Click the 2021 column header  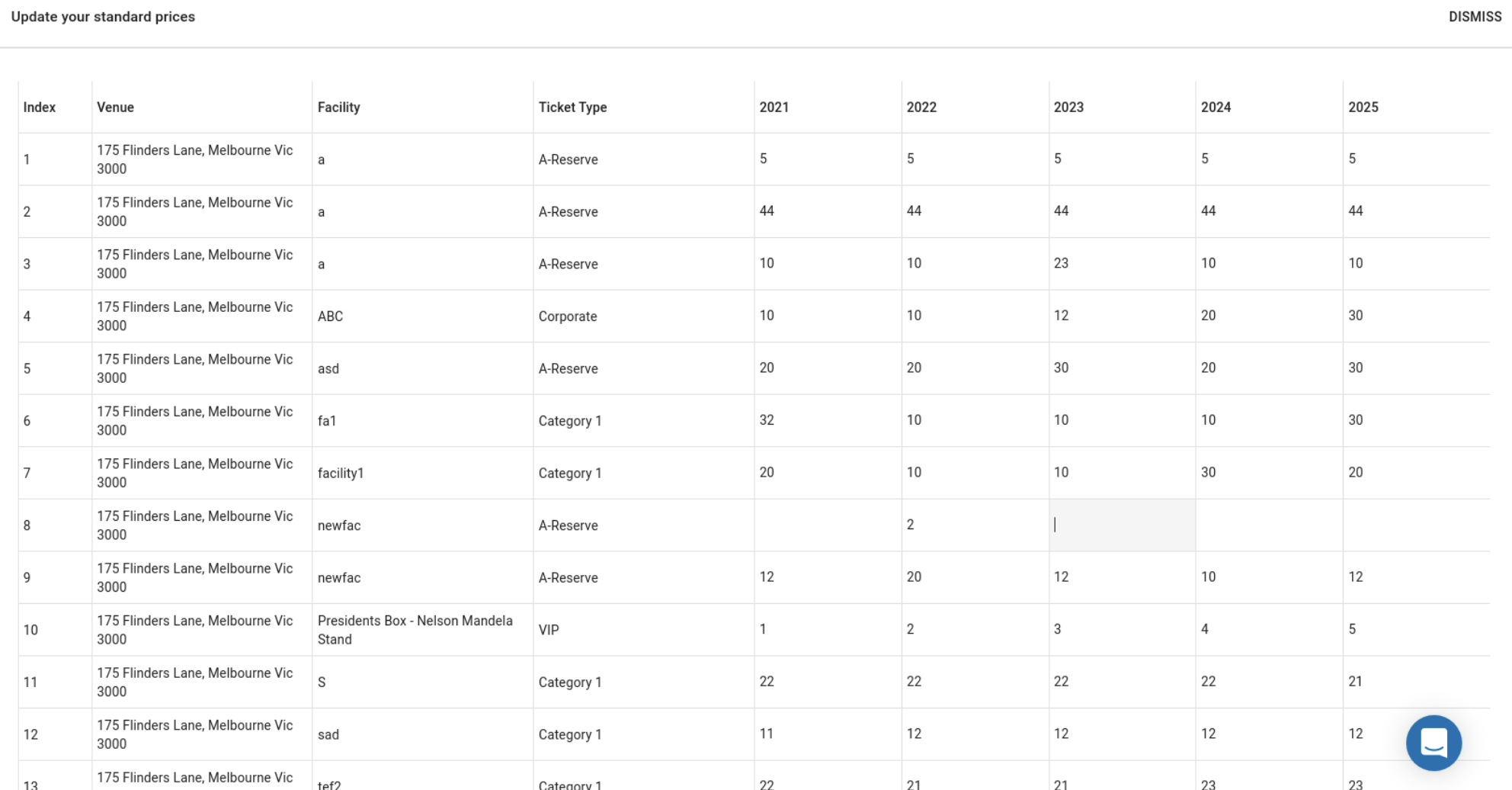[x=774, y=108]
